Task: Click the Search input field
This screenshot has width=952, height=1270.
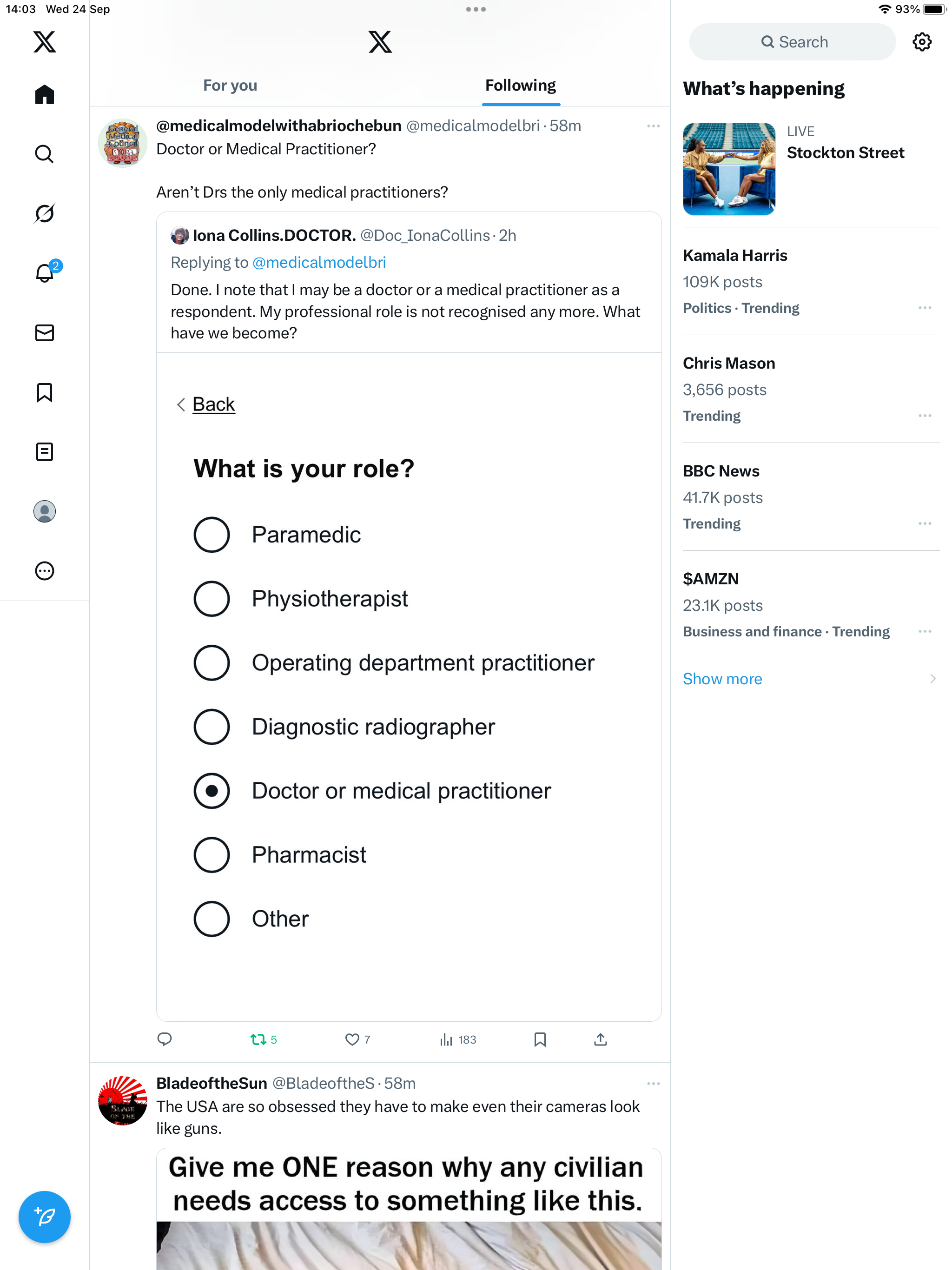Action: point(793,42)
